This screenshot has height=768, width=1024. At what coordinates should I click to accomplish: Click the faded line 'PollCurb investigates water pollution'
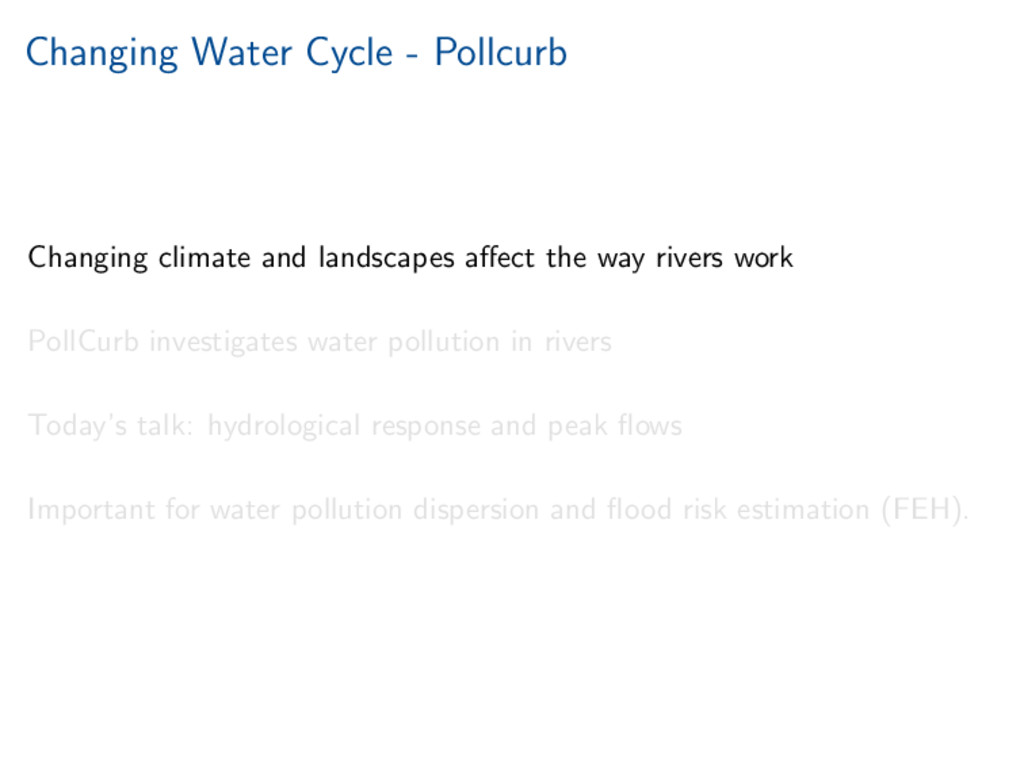[x=320, y=342]
